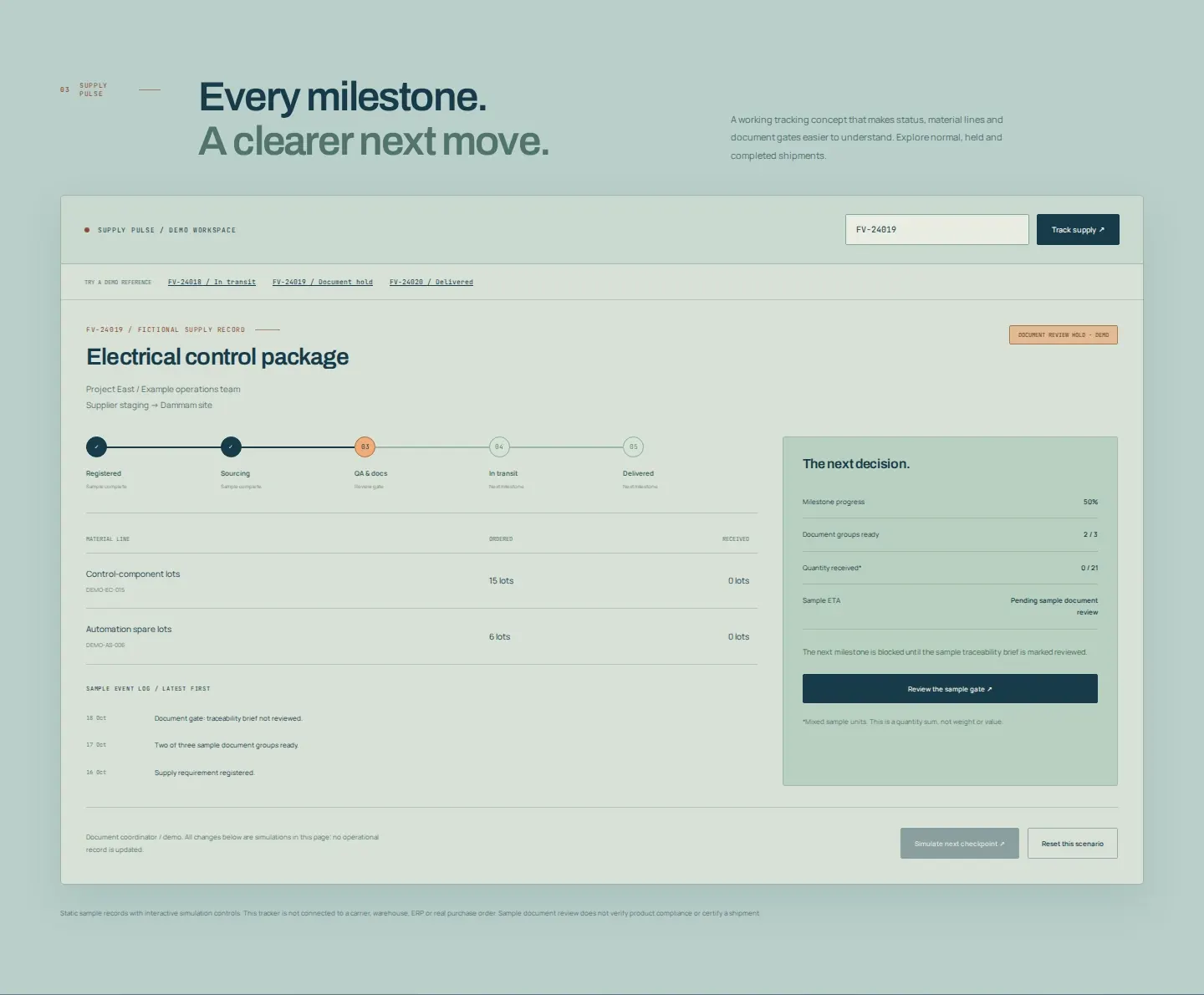Click the 'SUPPLY PULSE / DEMO WORKSPACE' label

(x=167, y=230)
